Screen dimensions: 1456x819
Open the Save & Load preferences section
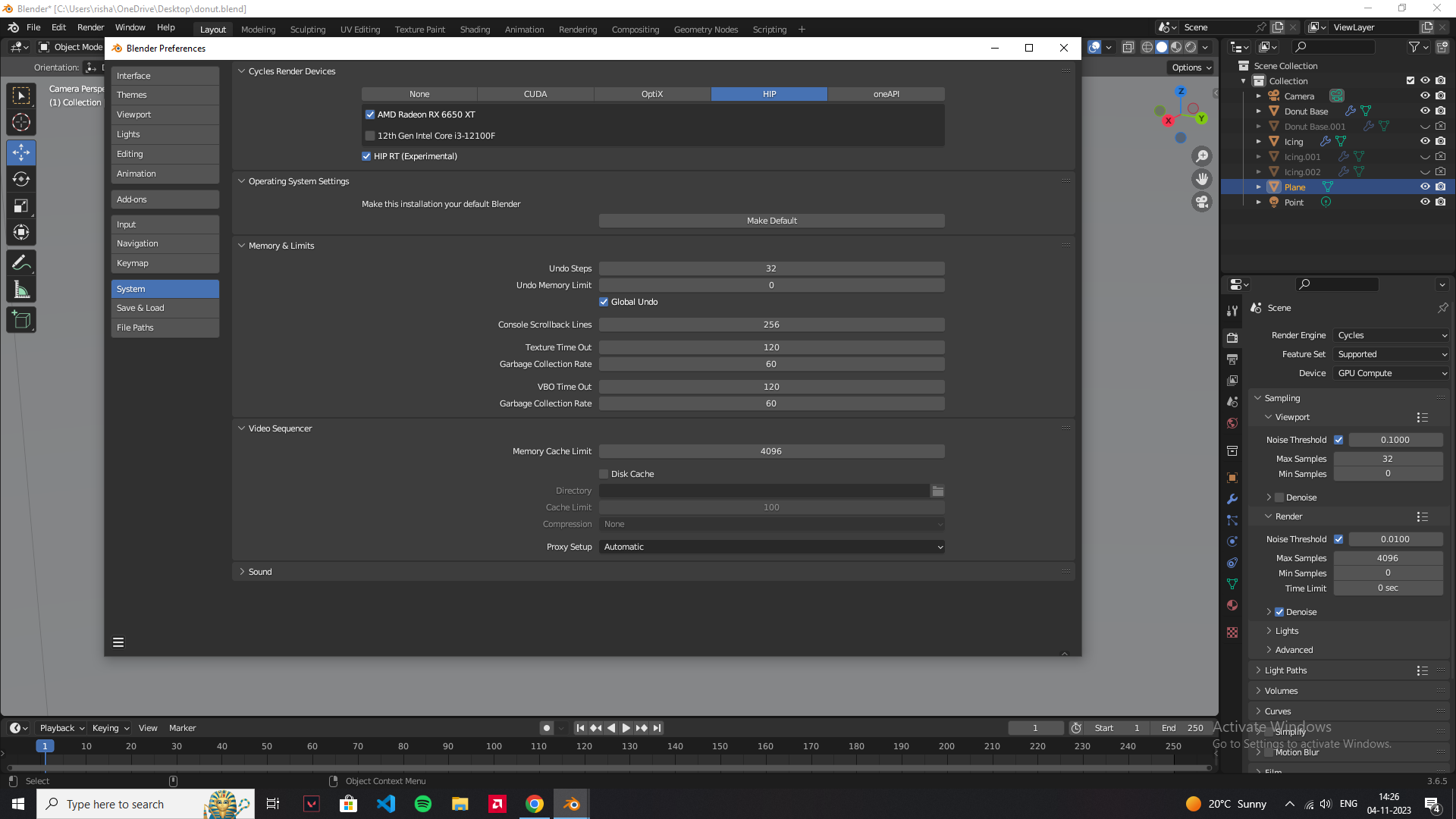165,308
